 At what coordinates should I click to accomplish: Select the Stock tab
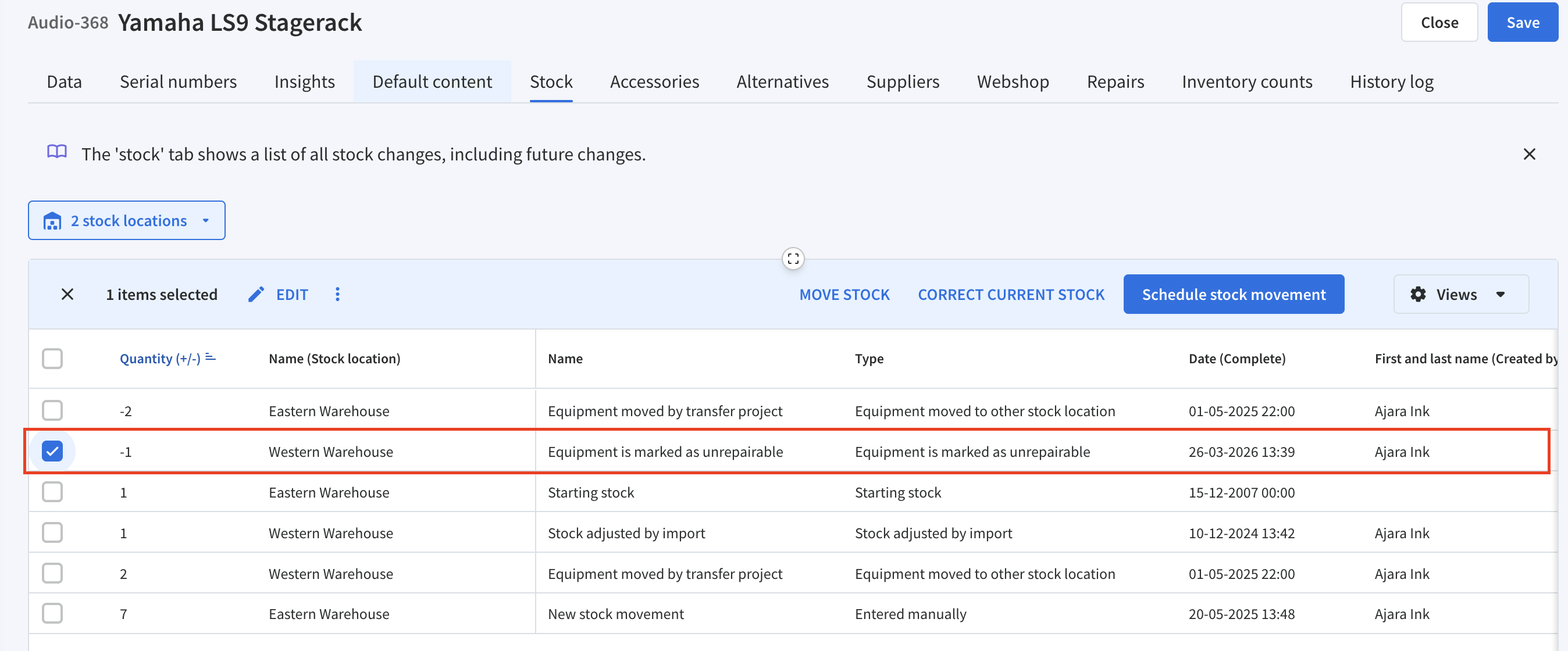[x=551, y=81]
